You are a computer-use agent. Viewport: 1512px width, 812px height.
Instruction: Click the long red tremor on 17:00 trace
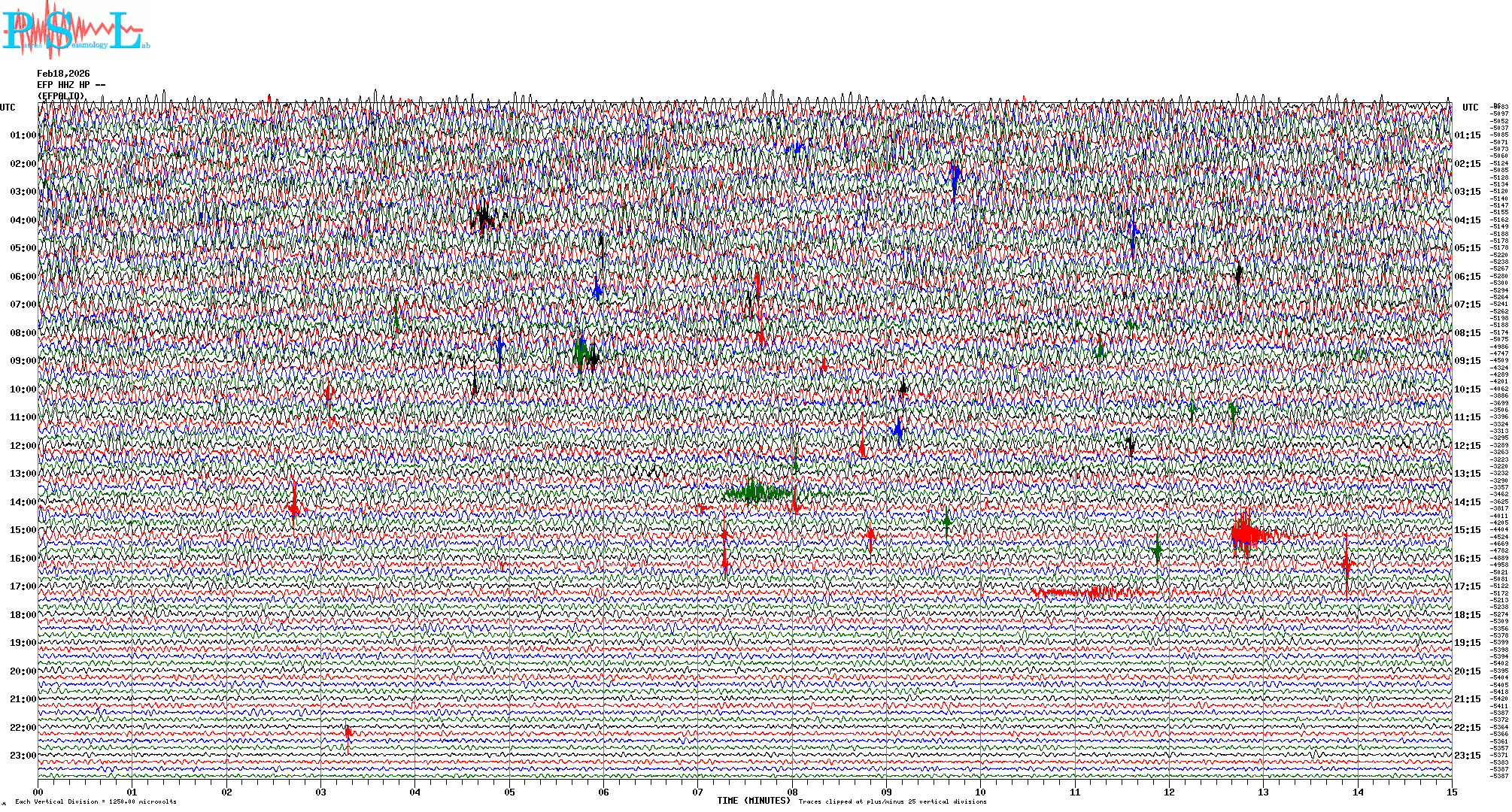click(x=1091, y=592)
